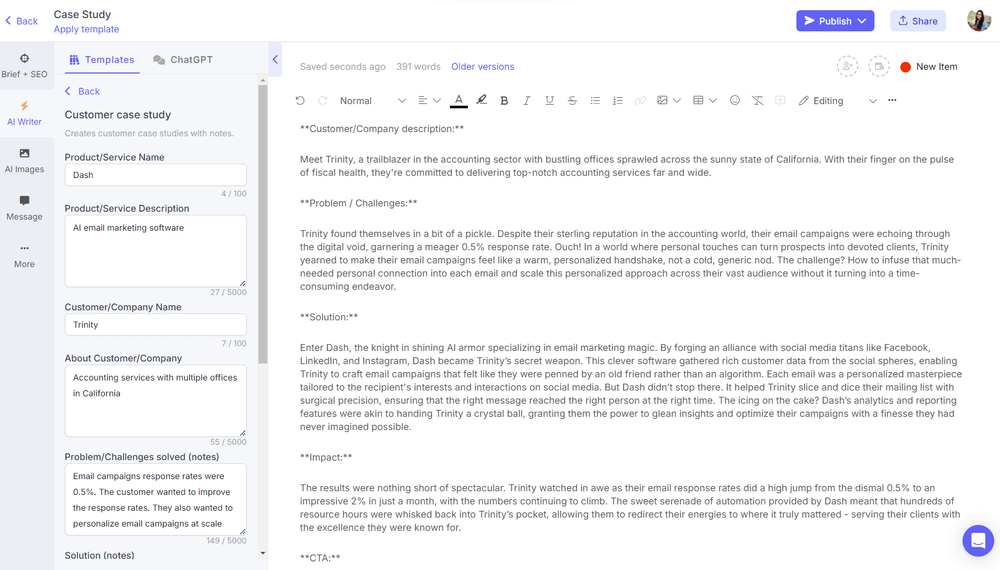Click the **Customer/Company description:** heading
1000x570 pixels.
pos(382,129)
